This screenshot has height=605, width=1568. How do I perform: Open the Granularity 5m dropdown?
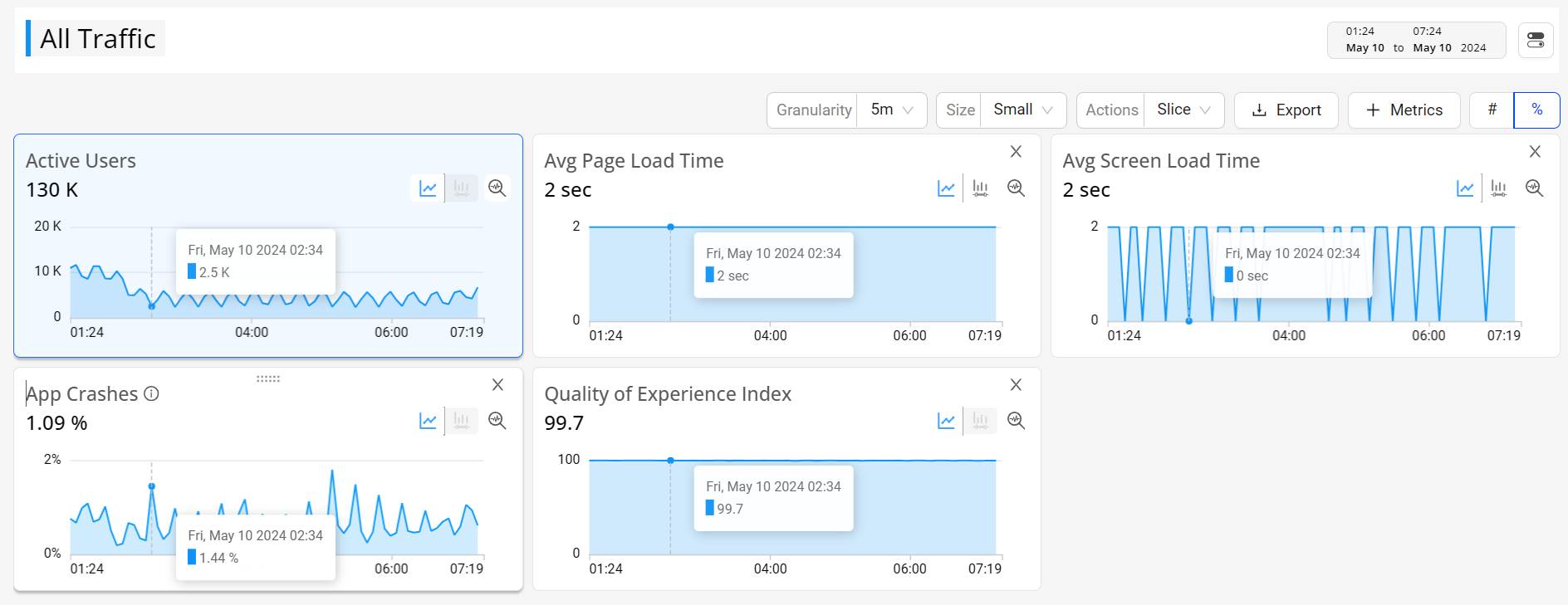pos(891,110)
